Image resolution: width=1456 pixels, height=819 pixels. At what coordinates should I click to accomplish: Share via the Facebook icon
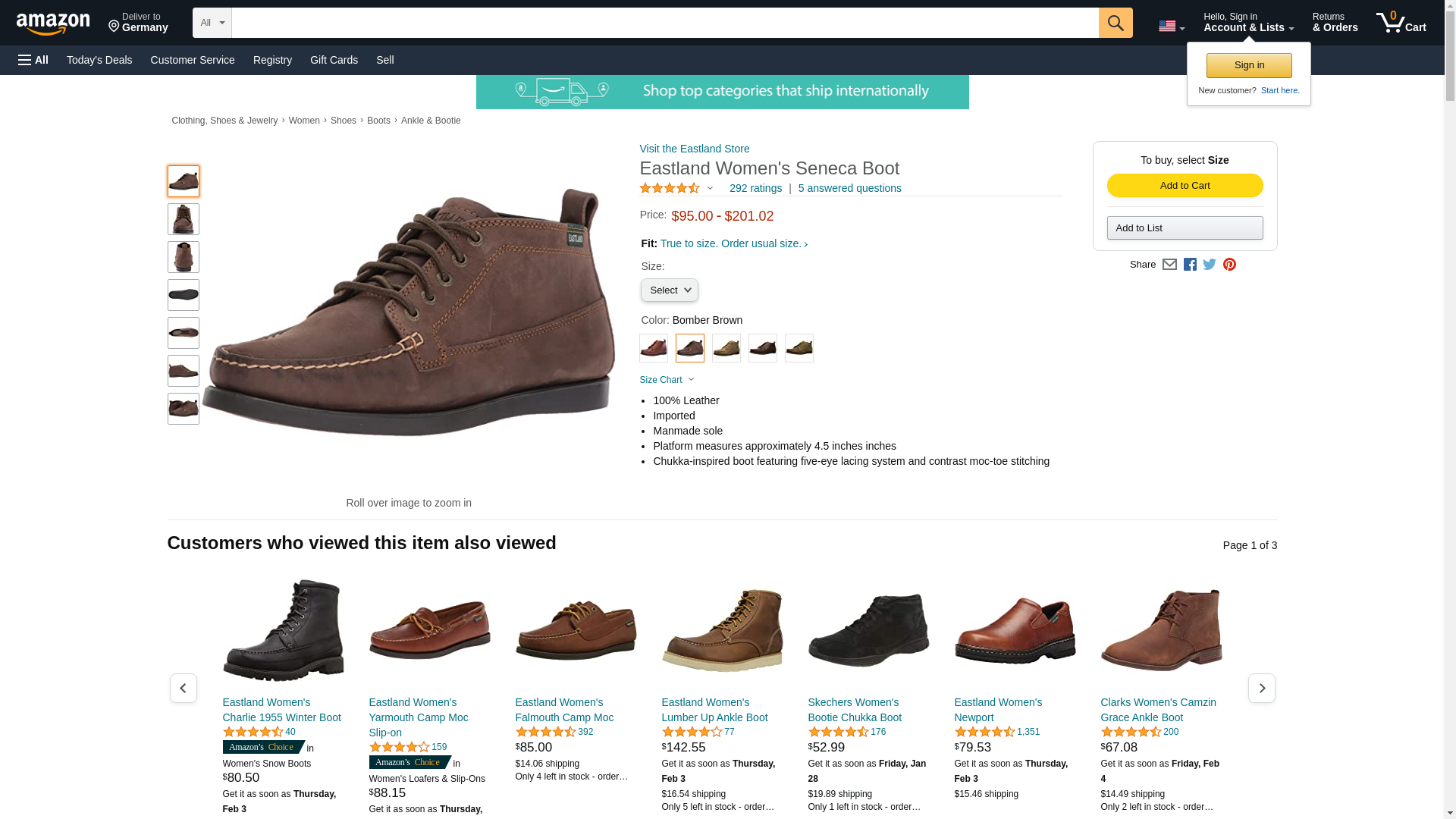[1190, 265]
